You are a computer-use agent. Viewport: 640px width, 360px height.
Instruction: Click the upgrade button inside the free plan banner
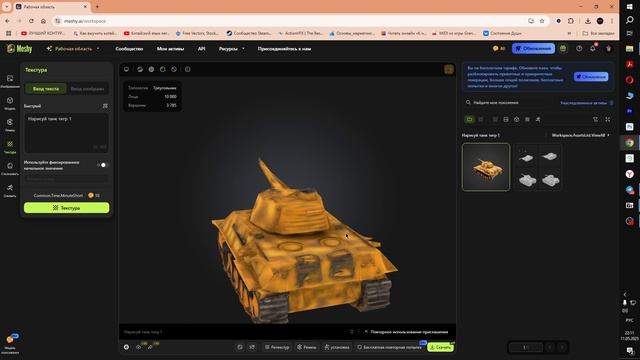(x=591, y=77)
